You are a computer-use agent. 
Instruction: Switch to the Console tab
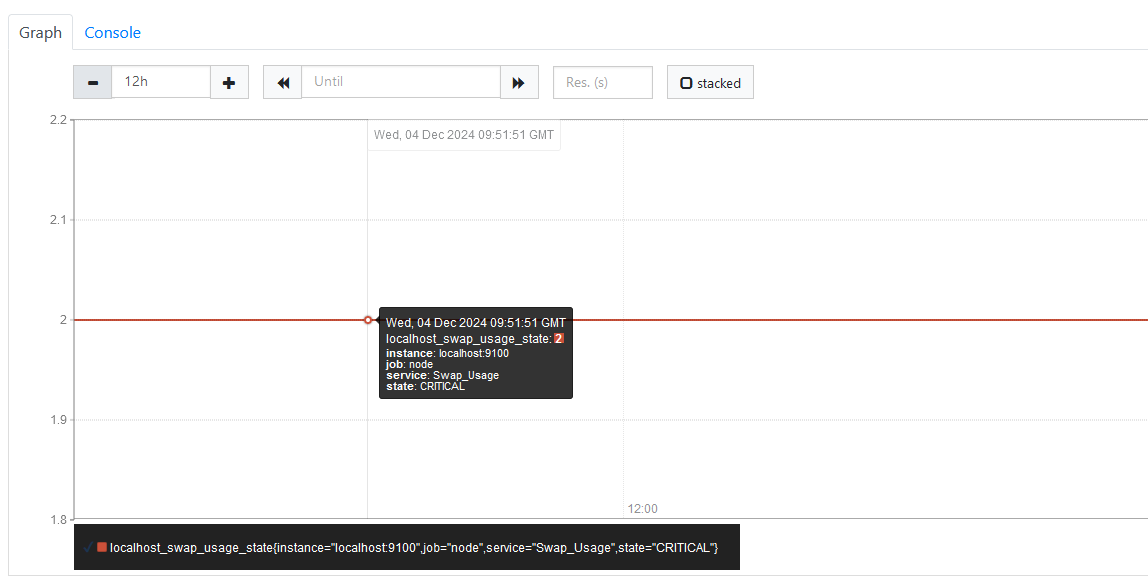pos(112,32)
